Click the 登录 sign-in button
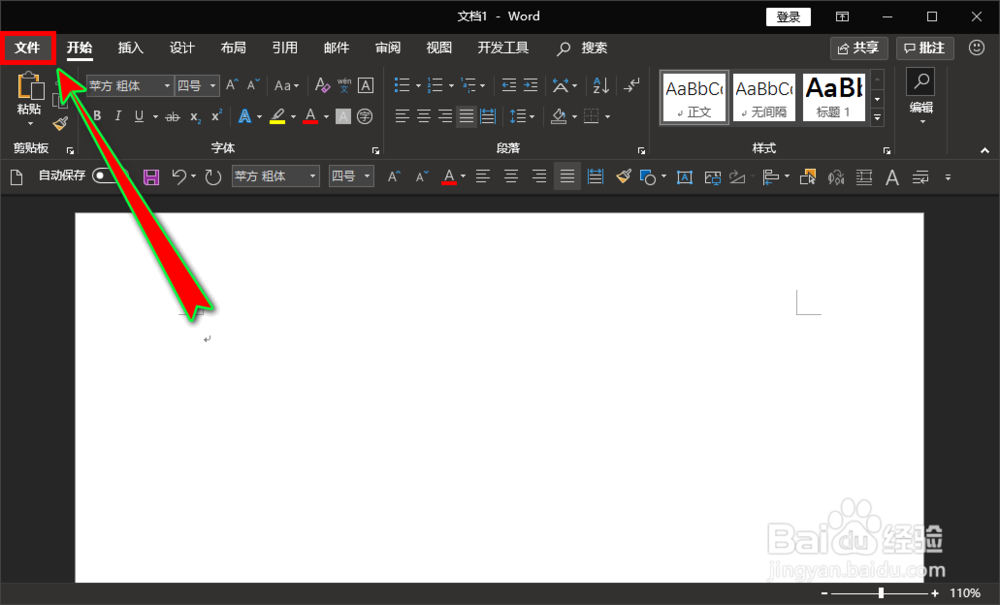 tap(788, 17)
